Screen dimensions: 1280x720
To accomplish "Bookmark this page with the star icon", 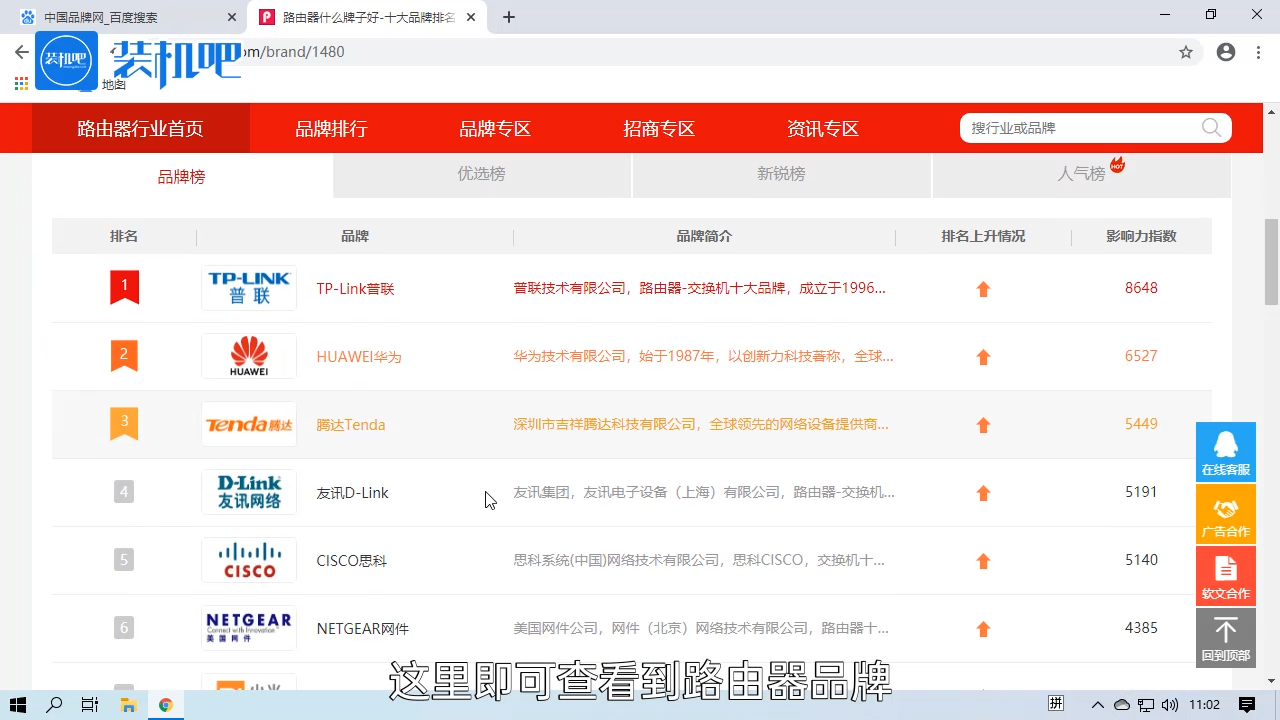I will tap(1186, 52).
